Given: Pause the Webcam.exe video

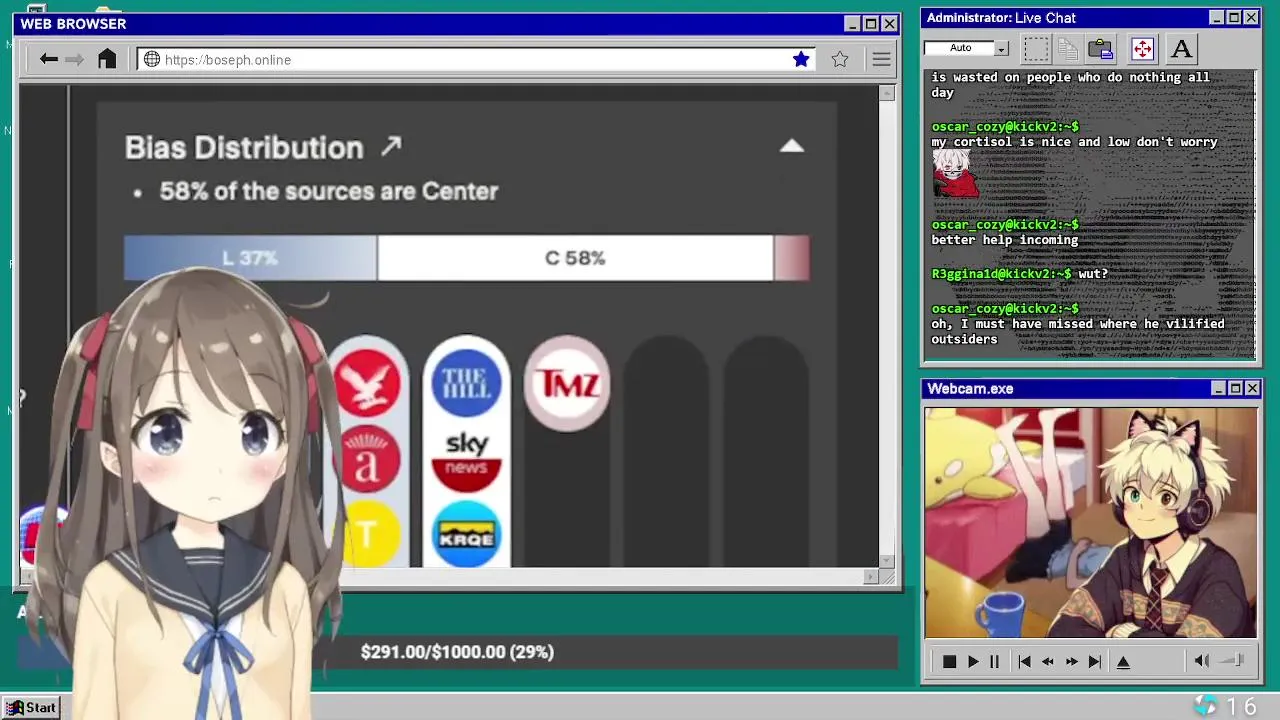Looking at the screenshot, I should click(x=994, y=661).
